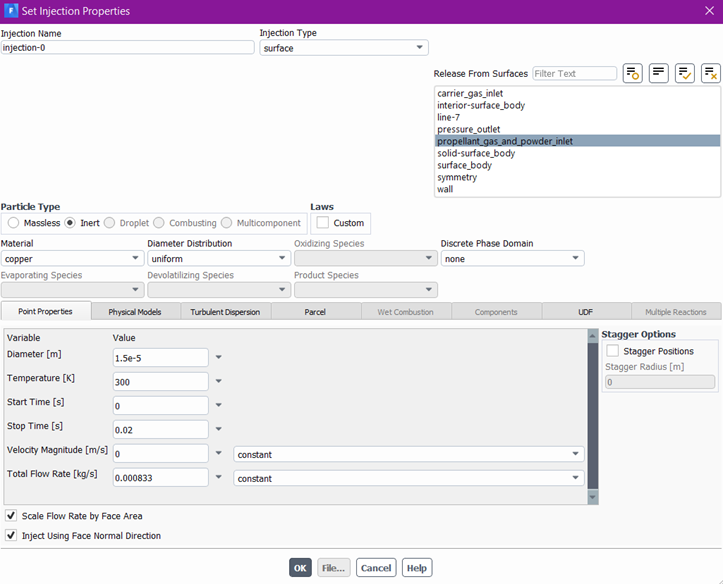Click the Cancel button
The width and height of the screenshot is (723, 584).
(x=376, y=568)
